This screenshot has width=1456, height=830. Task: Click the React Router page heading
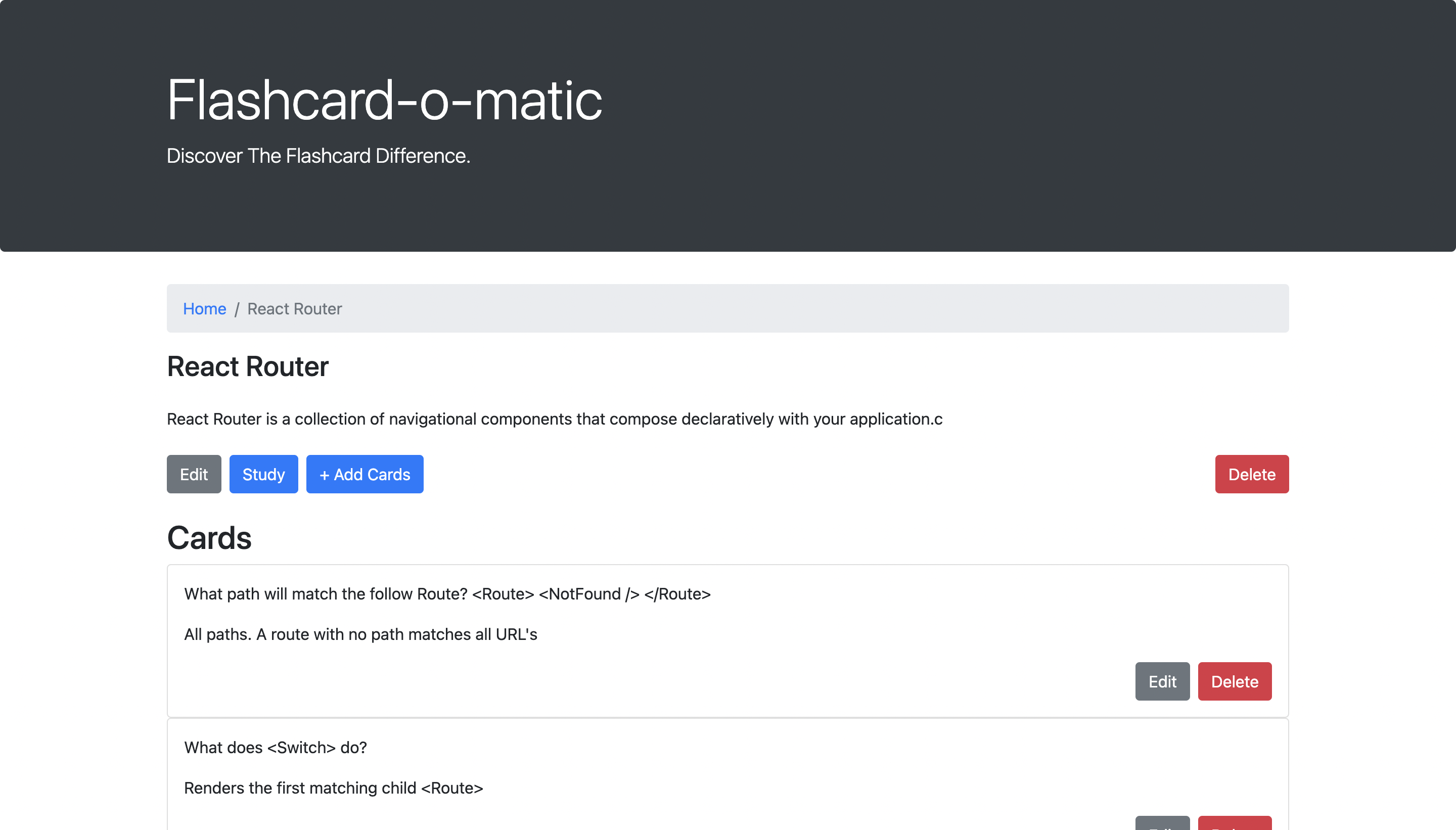tap(247, 366)
